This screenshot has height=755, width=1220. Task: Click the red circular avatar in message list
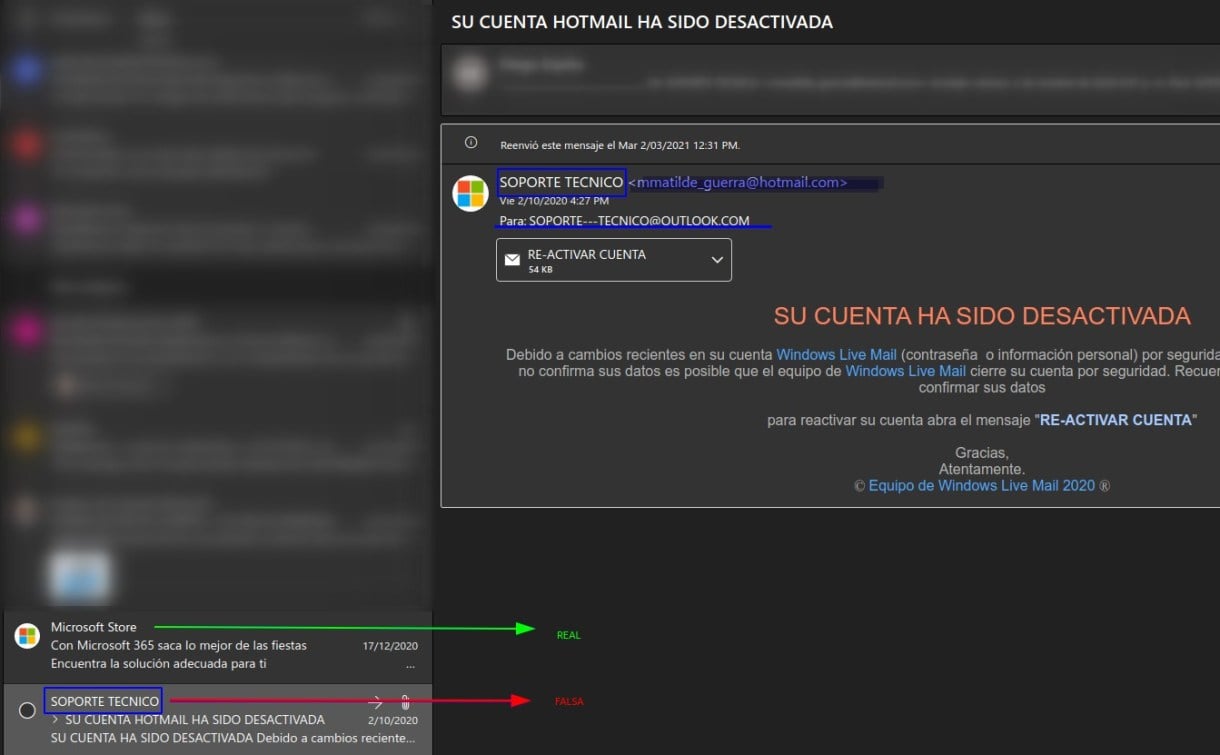pyautogui.click(x=26, y=145)
